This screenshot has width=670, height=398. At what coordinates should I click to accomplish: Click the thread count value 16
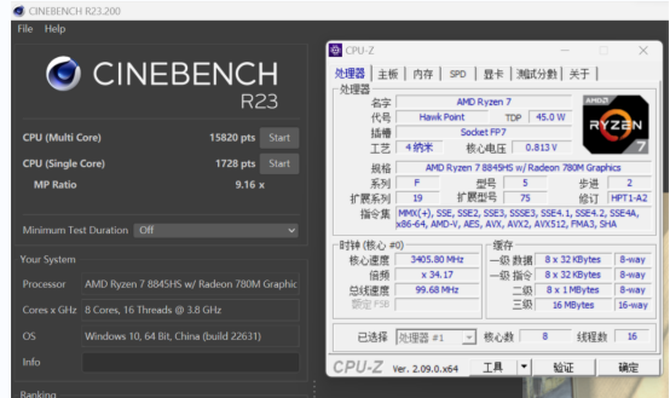pyautogui.click(x=632, y=336)
